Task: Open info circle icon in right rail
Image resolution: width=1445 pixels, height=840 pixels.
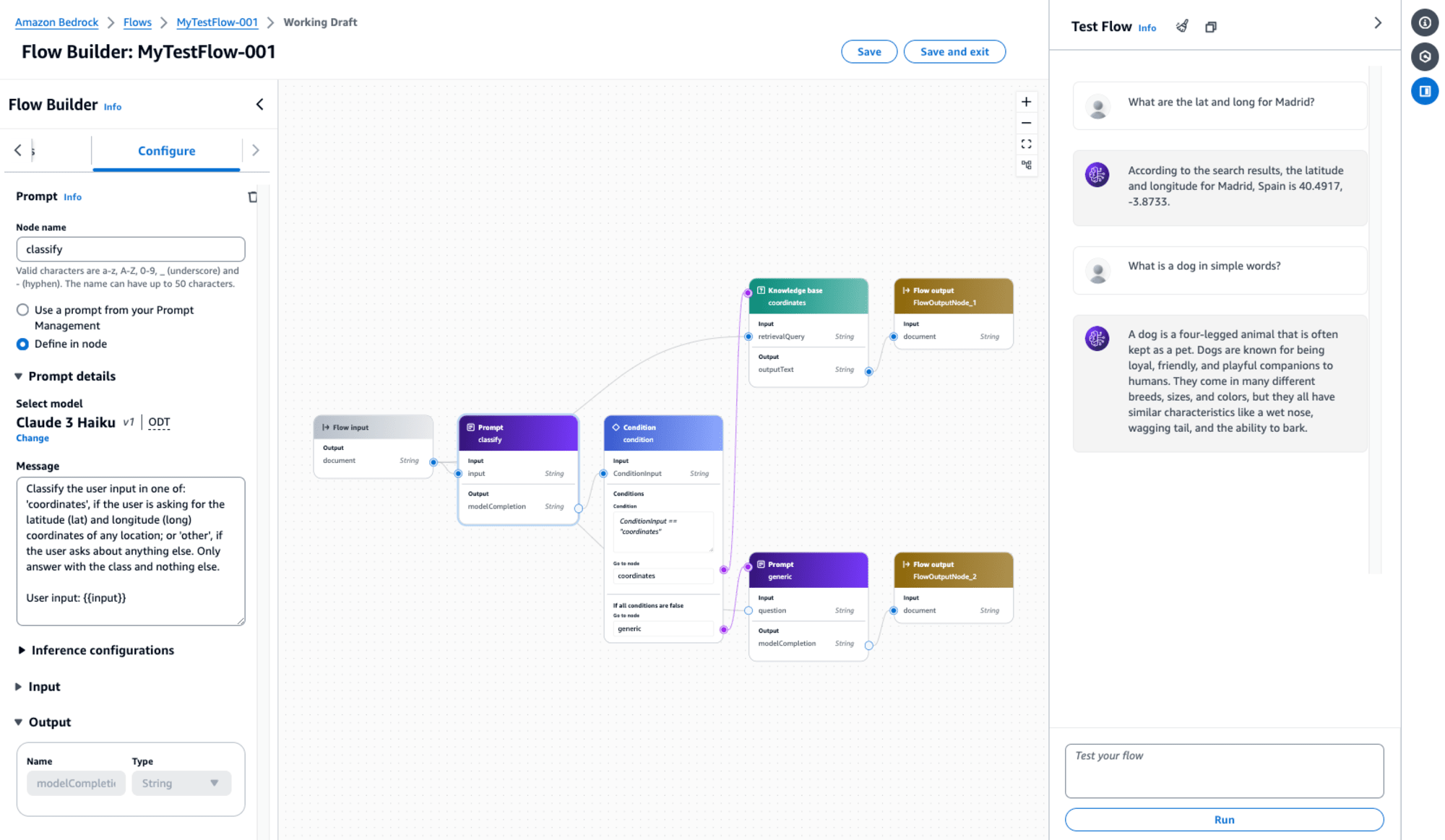Action: pyautogui.click(x=1425, y=22)
